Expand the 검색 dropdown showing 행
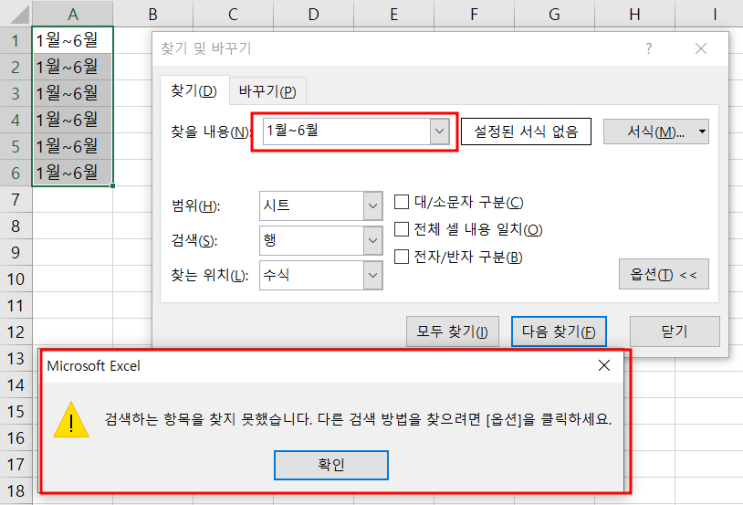The width and height of the screenshot is (743, 505). coord(373,240)
